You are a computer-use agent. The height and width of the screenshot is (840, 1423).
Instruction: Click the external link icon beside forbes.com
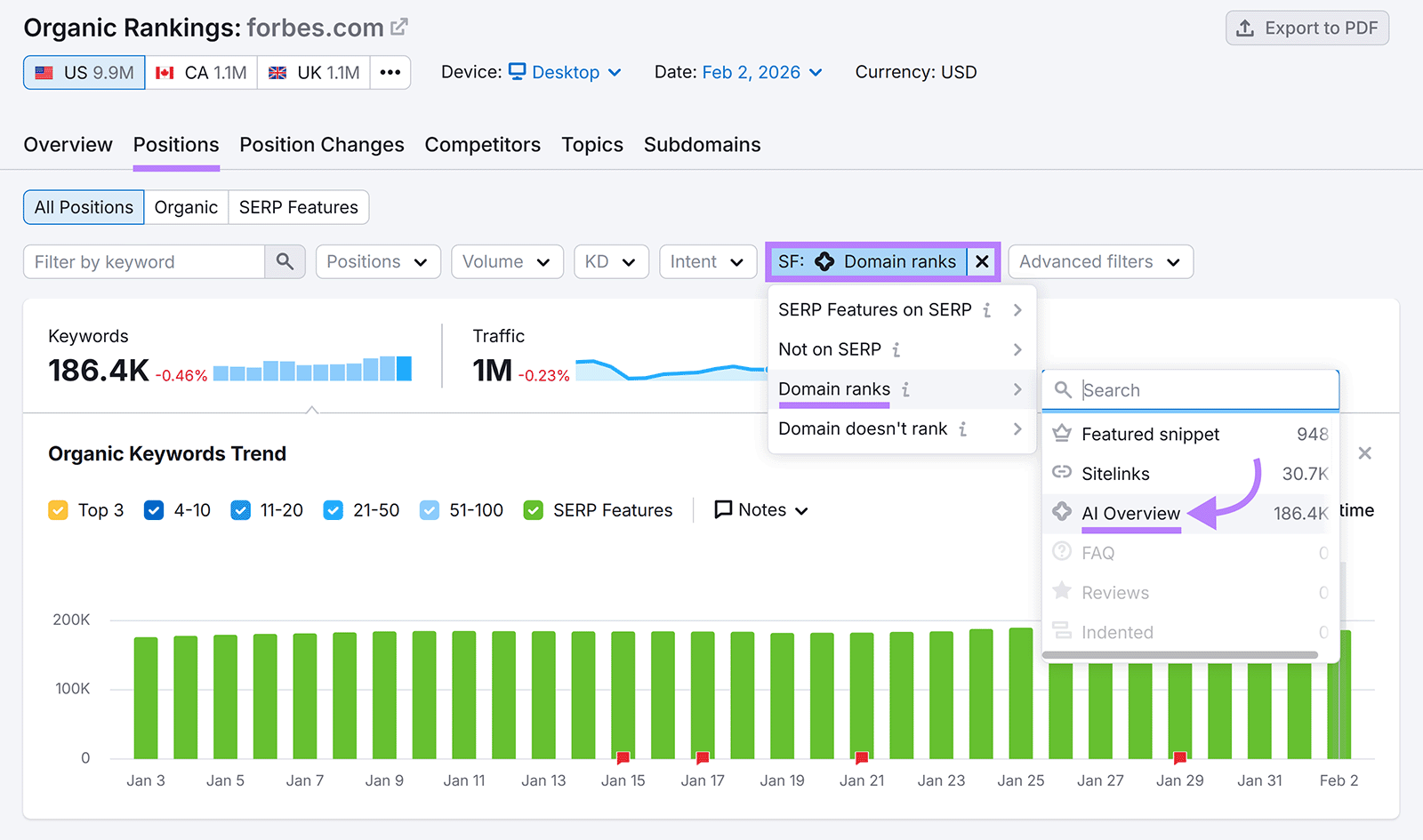coord(398,27)
